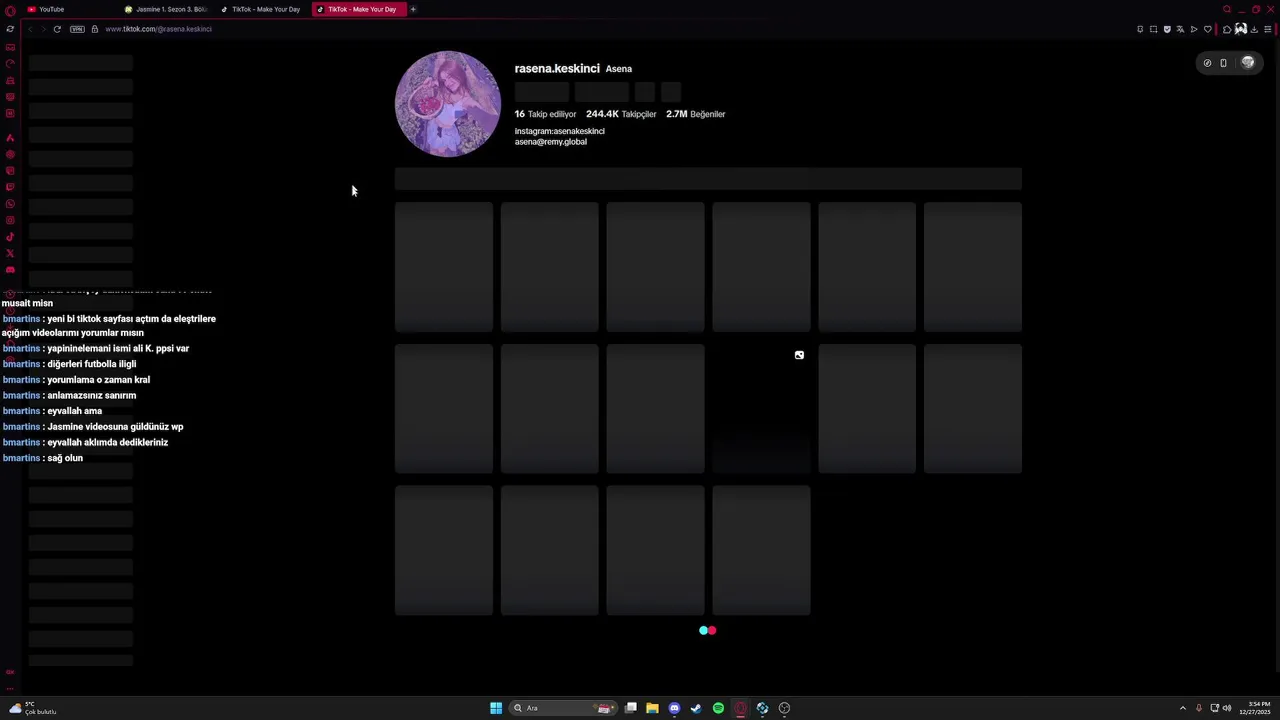The image size is (1280, 720).
Task: Open the round avatar in floating pill
Action: pyautogui.click(x=1247, y=63)
